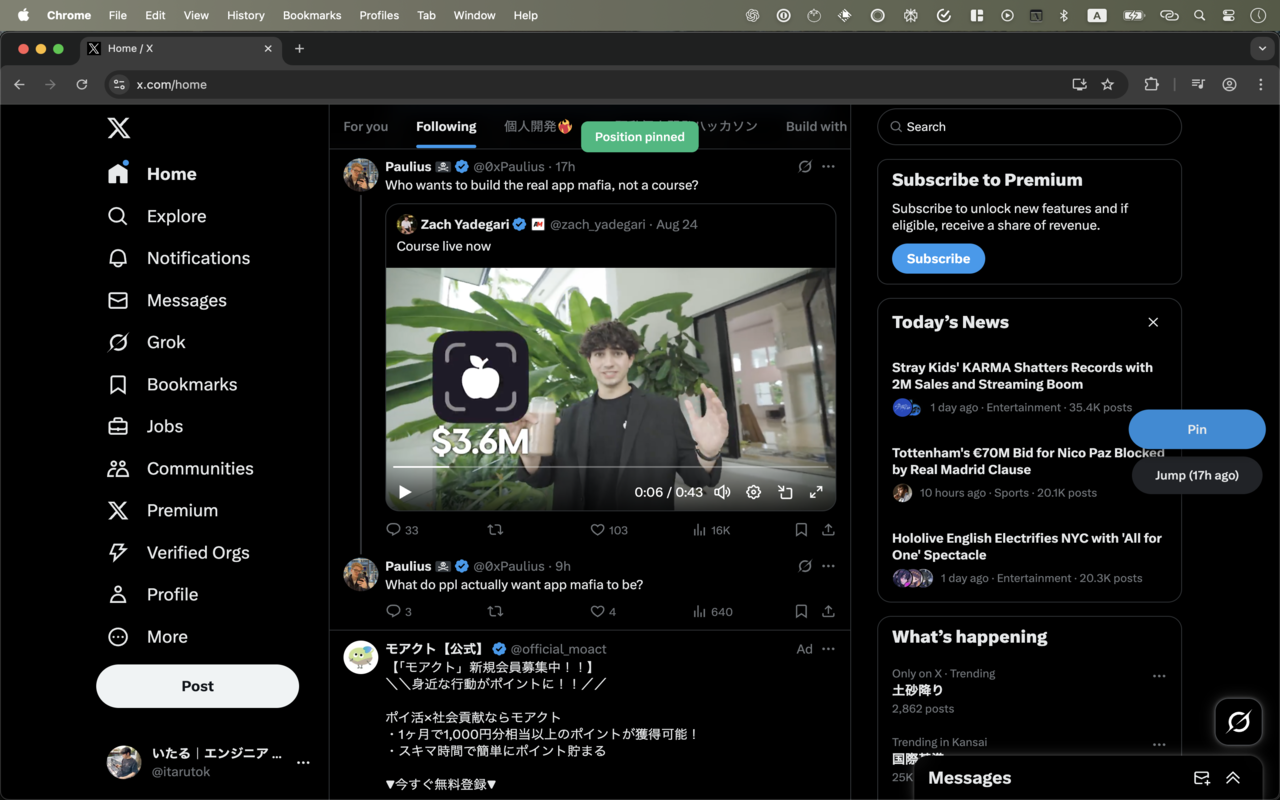Screen dimensions: 1280x800
Task: Enter fullscreen on the video player
Action: pyautogui.click(x=816, y=492)
